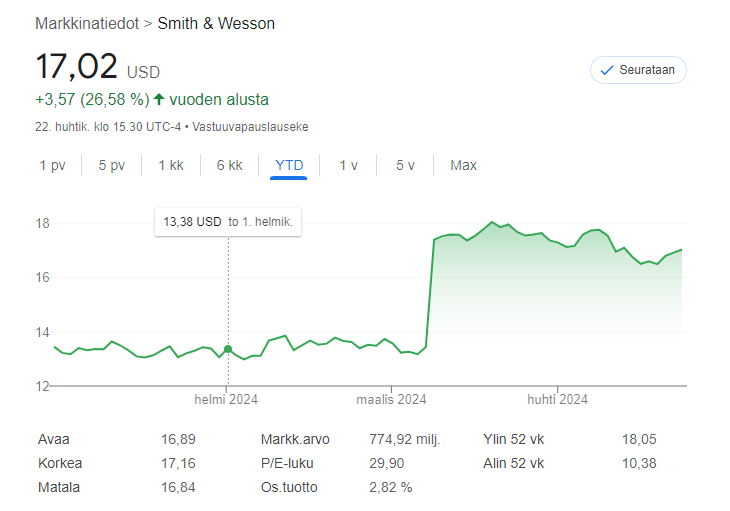This screenshot has height=511, width=730.
Task: Click the 13,38 USD chart tooltip
Action: point(228,222)
